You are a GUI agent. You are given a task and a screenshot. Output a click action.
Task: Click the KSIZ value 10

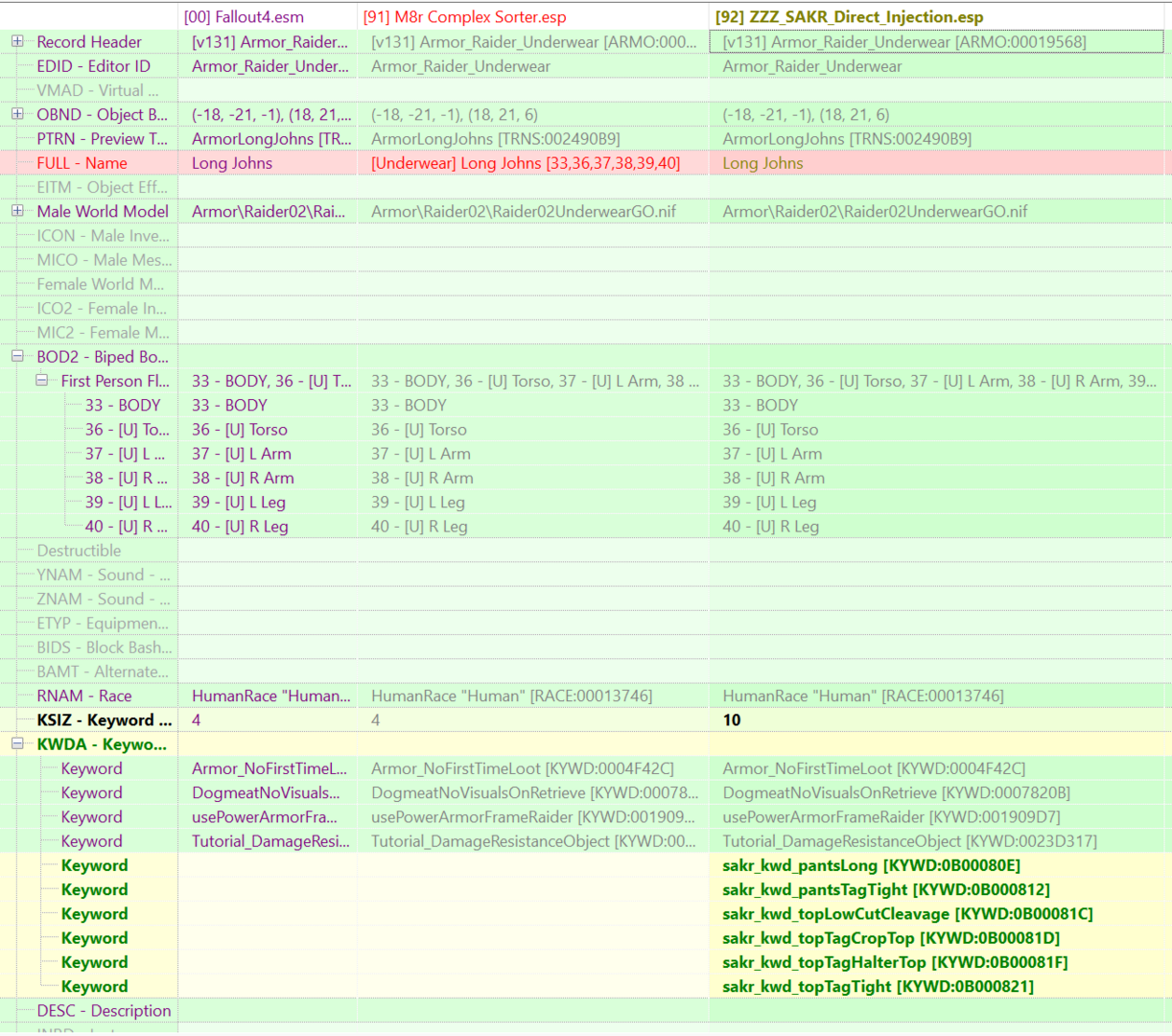pos(732,720)
